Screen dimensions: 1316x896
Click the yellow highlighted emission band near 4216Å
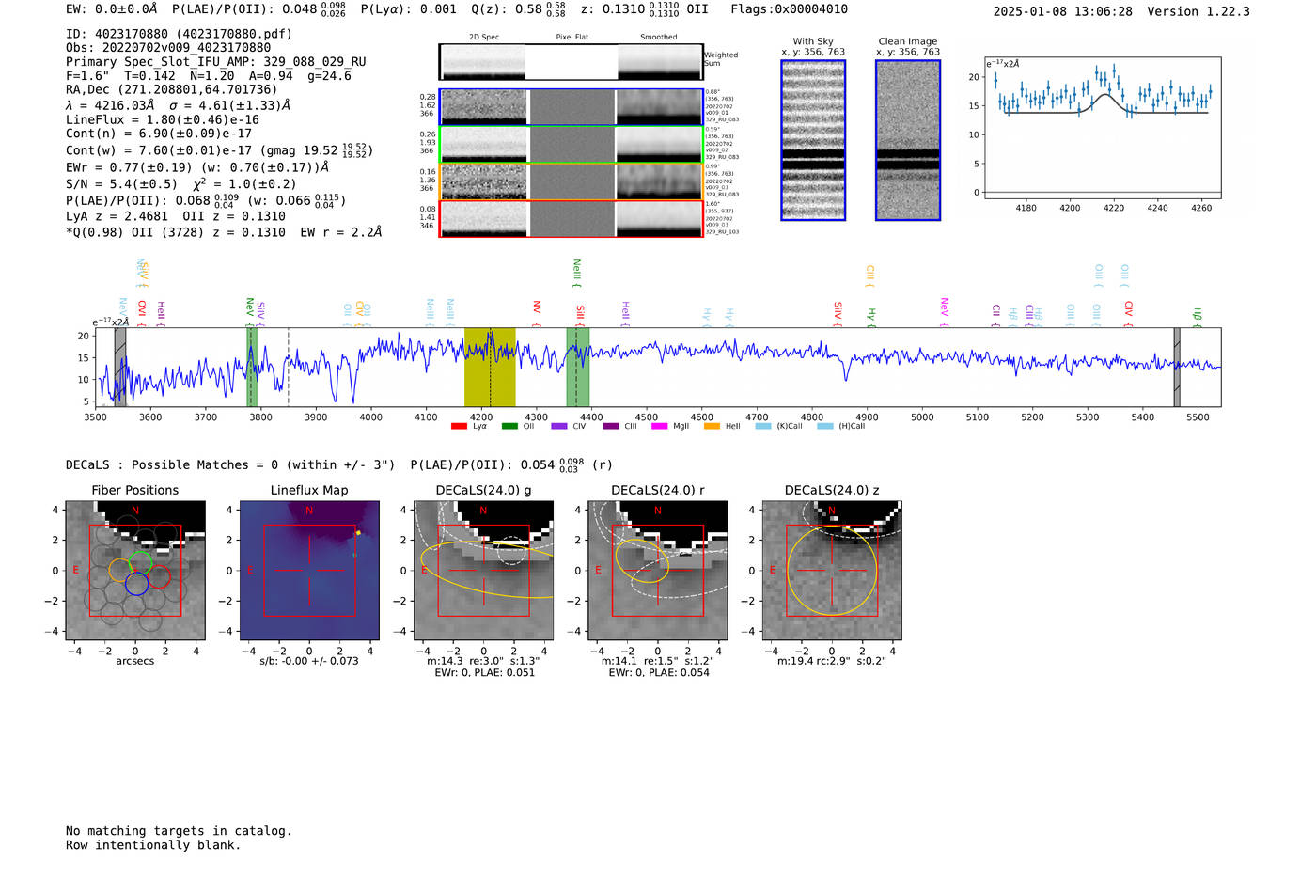coord(490,367)
